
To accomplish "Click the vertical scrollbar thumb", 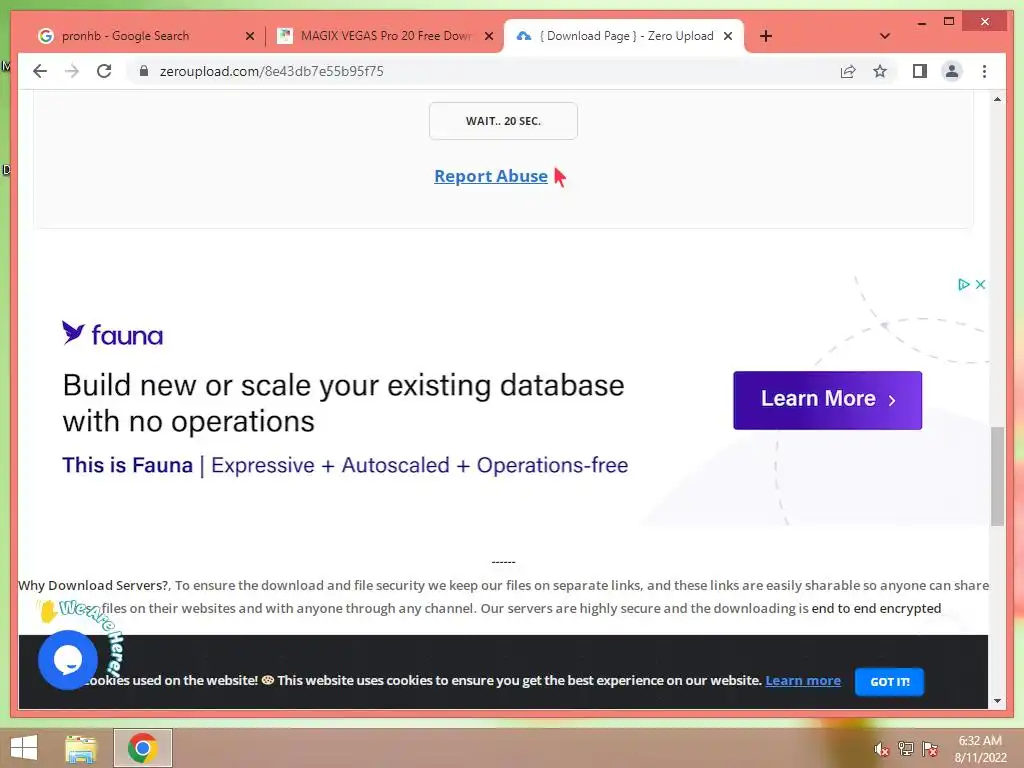I will (x=997, y=476).
